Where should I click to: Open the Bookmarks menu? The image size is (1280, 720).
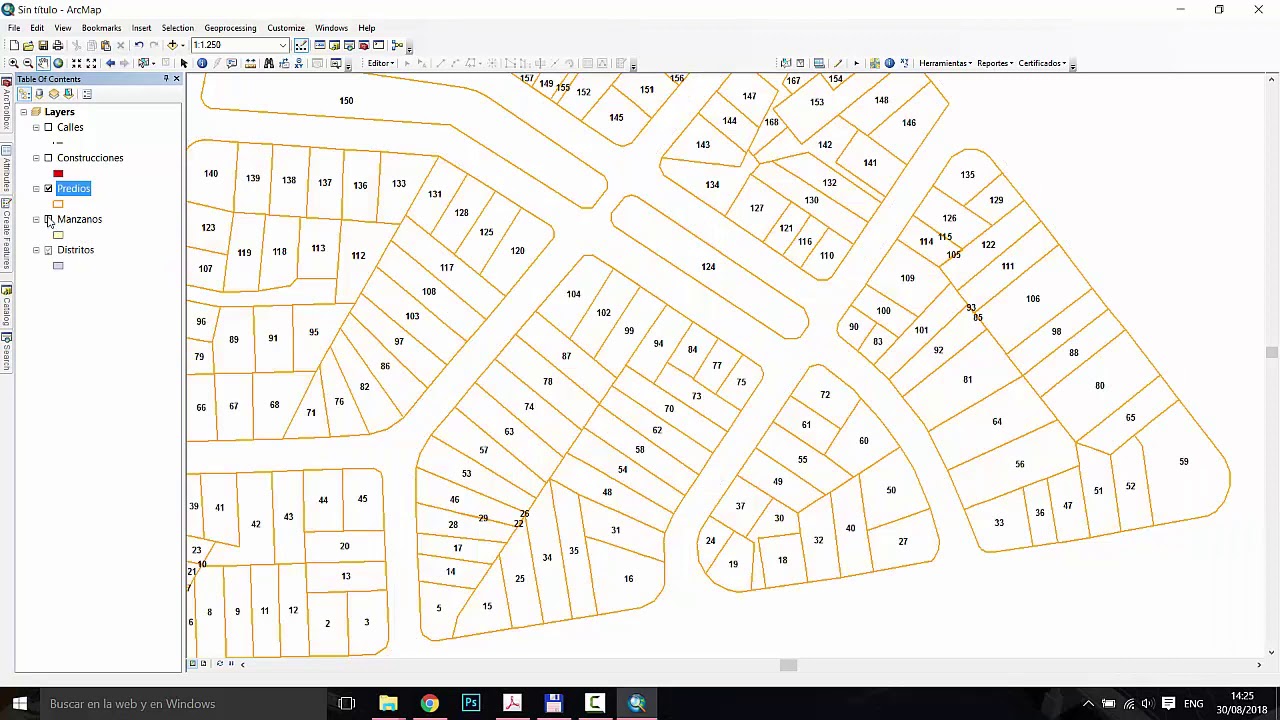point(101,28)
